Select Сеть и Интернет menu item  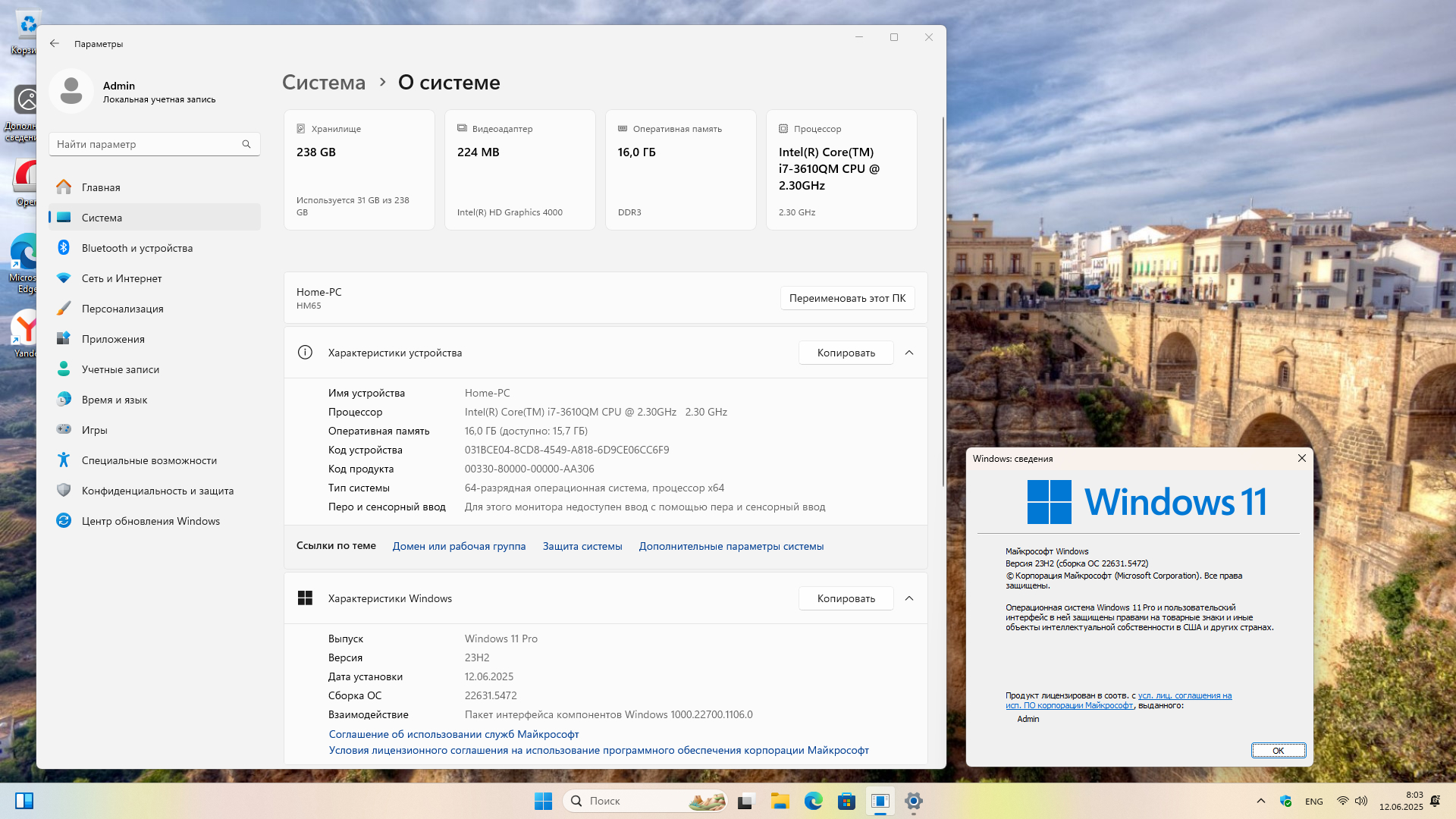(121, 278)
